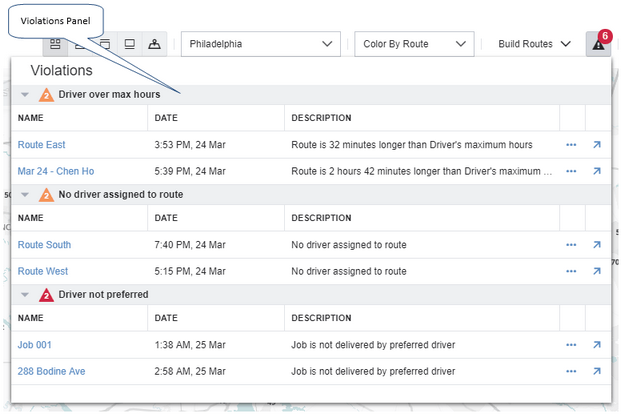621x414 pixels.
Task: Select the layout icon with top bar above window
Action: pos(105,44)
